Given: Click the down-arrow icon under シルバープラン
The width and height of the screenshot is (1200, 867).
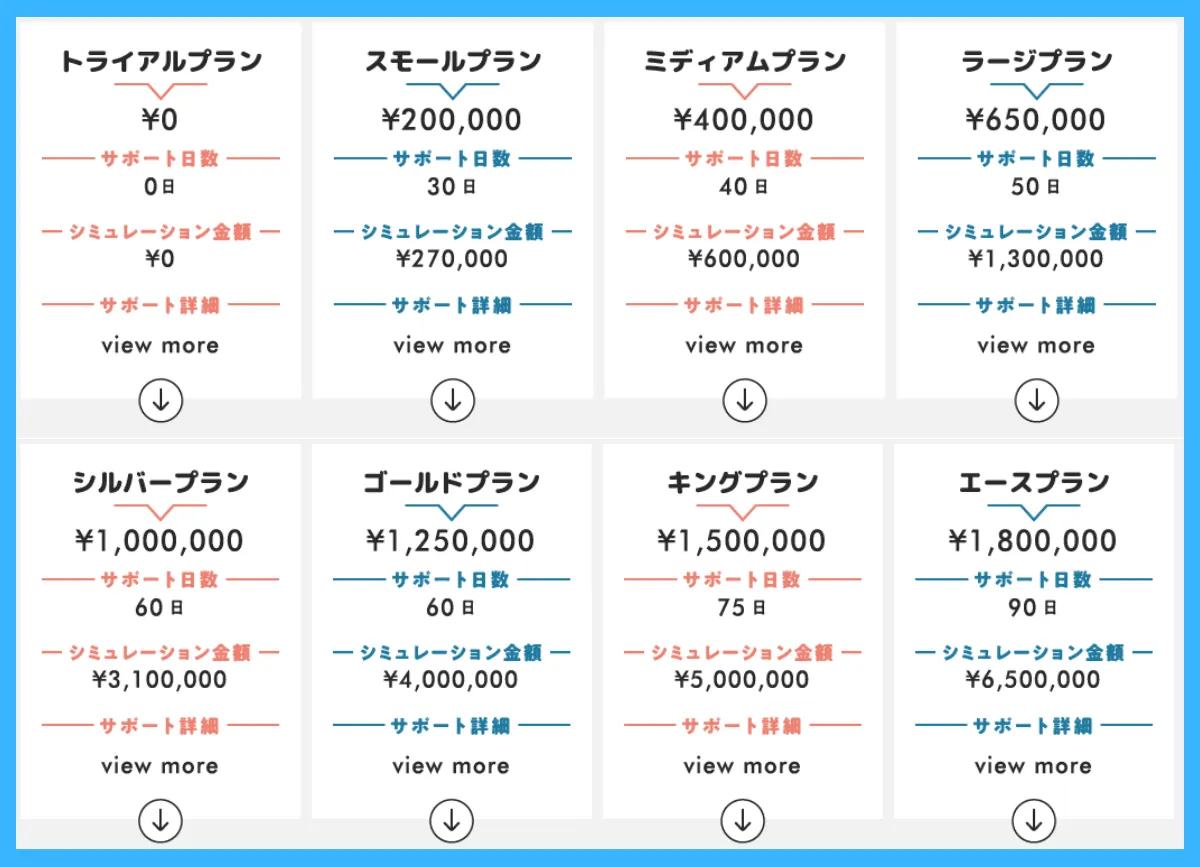Looking at the screenshot, I should (x=160, y=822).
